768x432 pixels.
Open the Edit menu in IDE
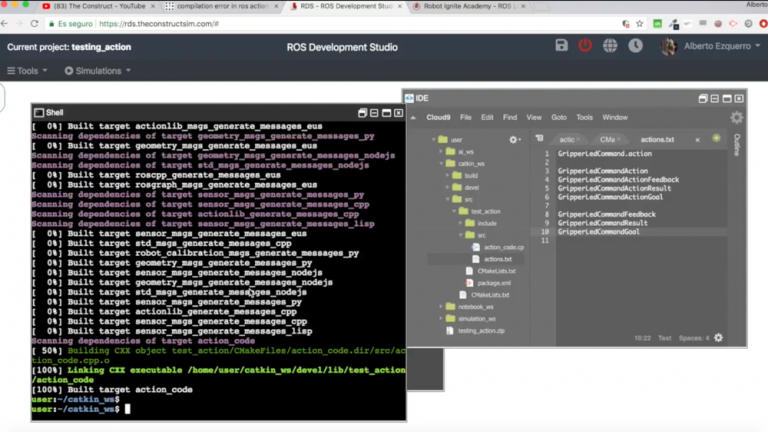pyautogui.click(x=487, y=118)
